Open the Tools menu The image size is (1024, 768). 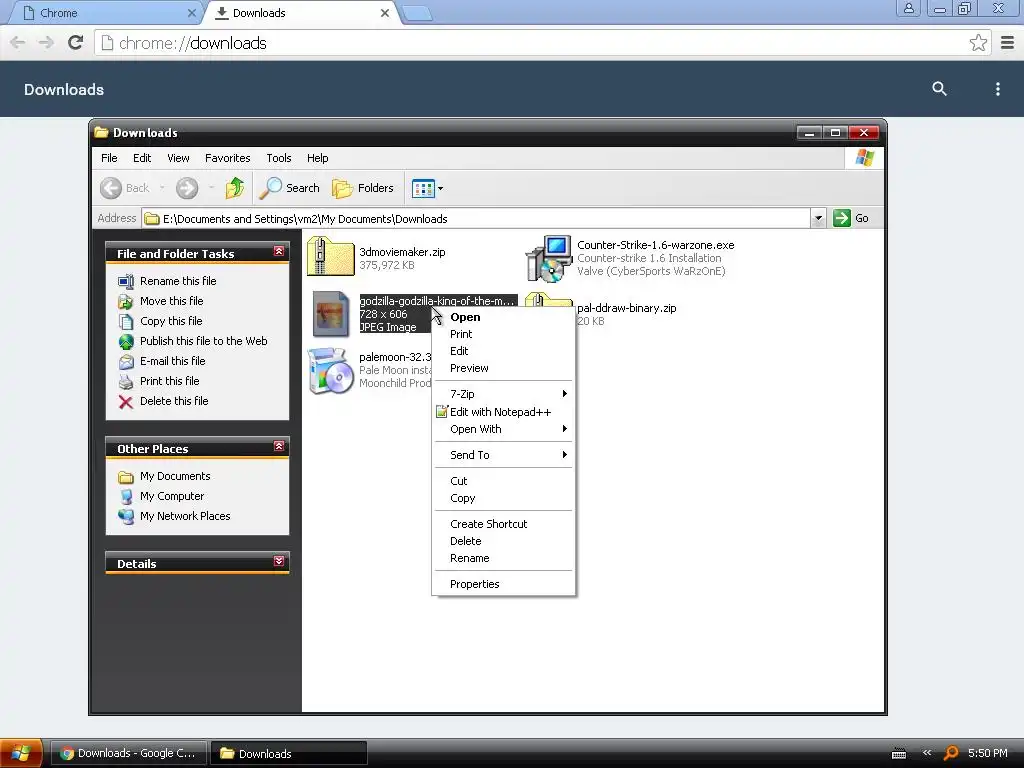click(279, 158)
